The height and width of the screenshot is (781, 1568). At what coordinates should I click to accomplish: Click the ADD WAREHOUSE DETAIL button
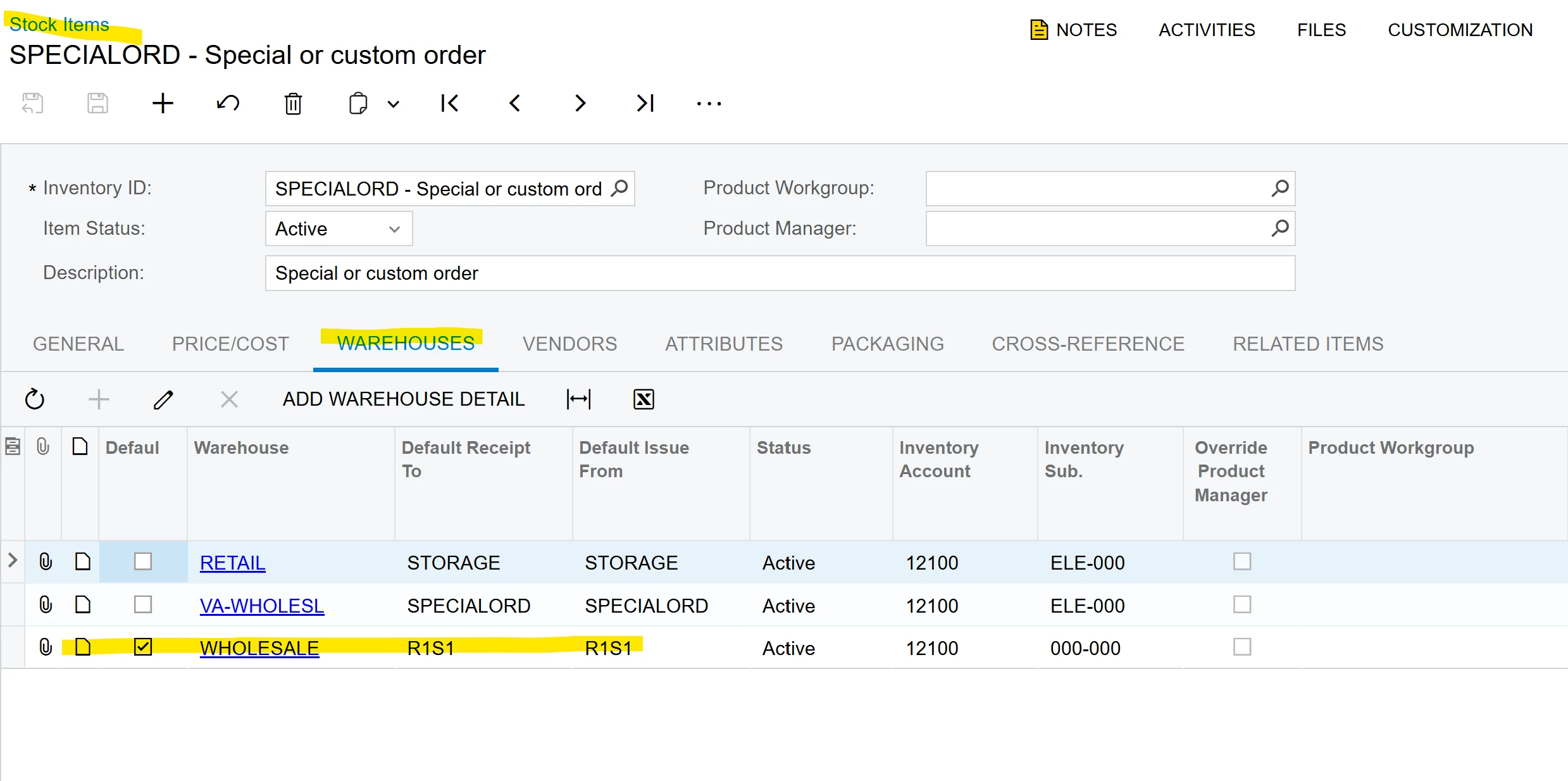(x=404, y=399)
